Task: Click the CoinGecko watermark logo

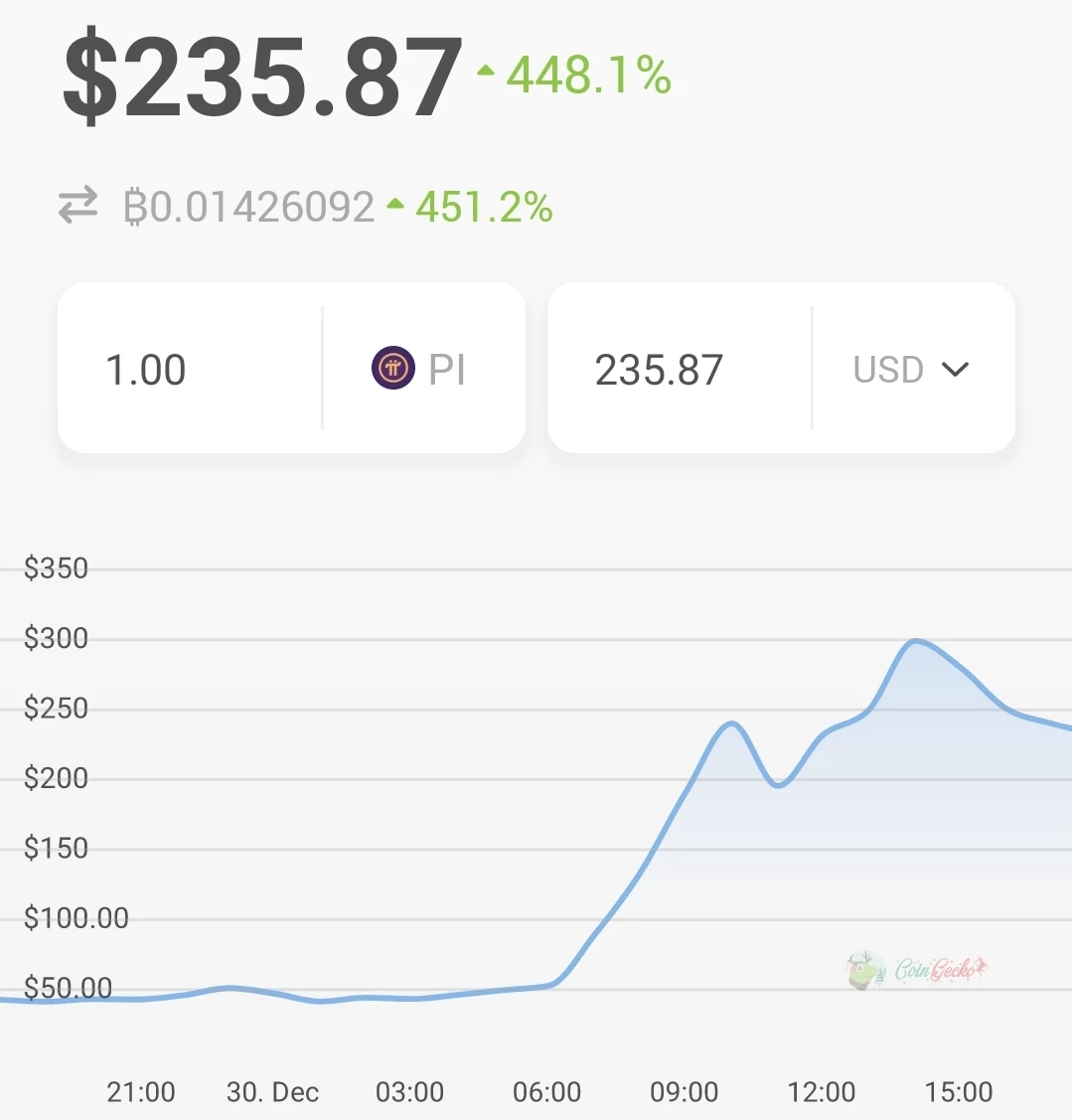Action: 917,970
